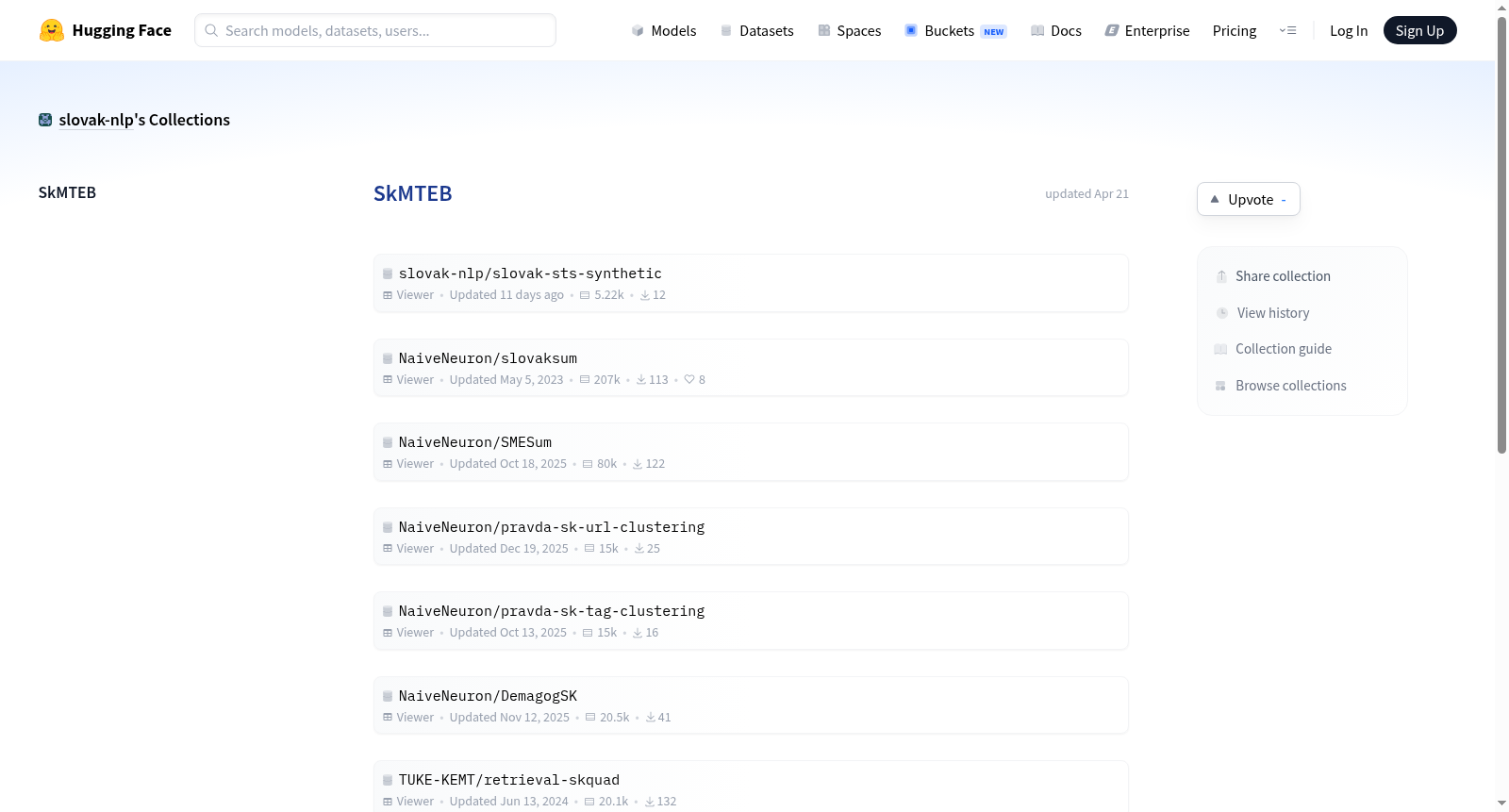Screen dimensions: 1509x812
Task: Open the Enterprise menu item
Action: coord(1147,30)
